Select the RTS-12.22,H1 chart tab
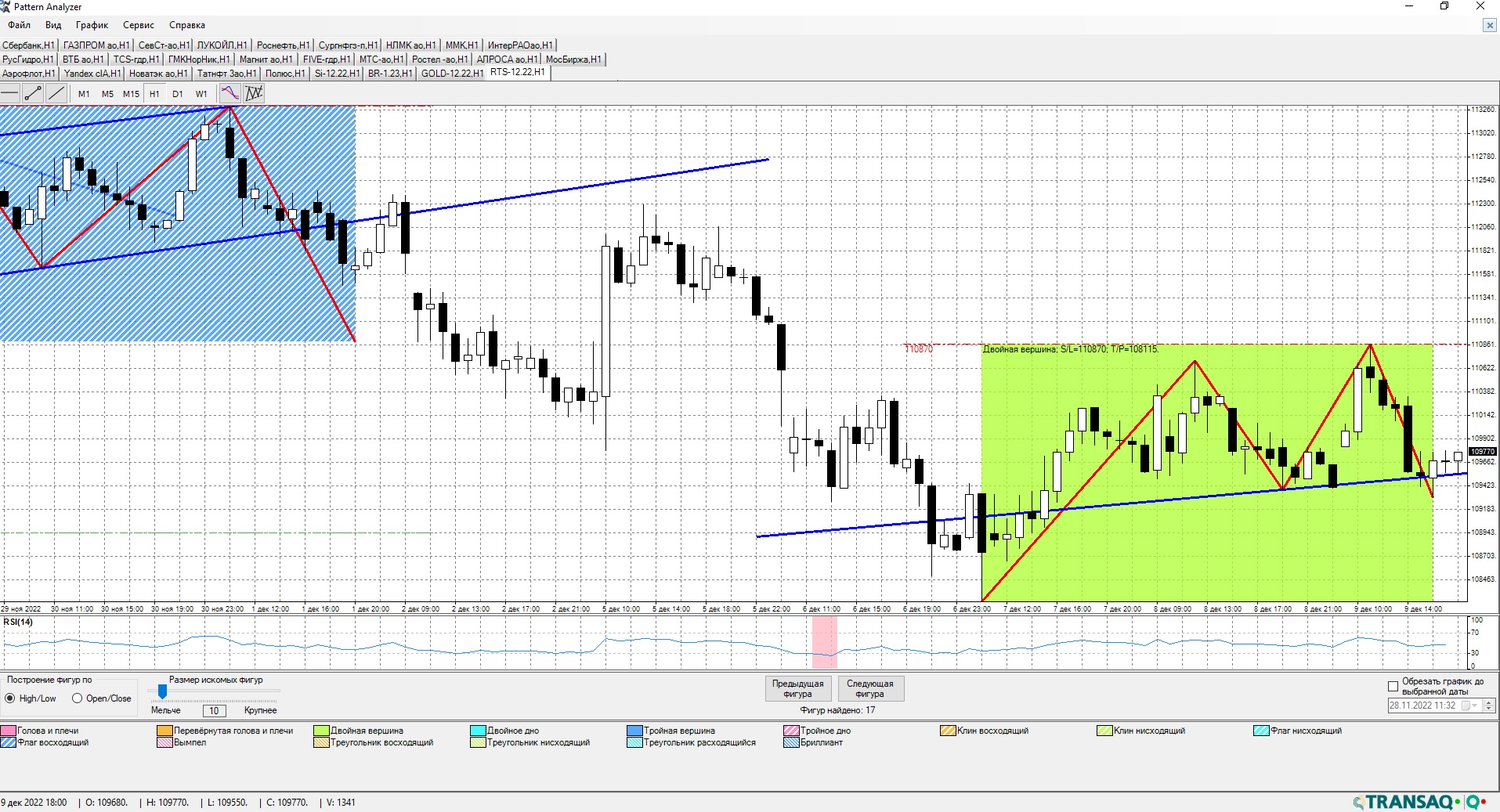This screenshot has height=812, width=1500. (x=517, y=72)
